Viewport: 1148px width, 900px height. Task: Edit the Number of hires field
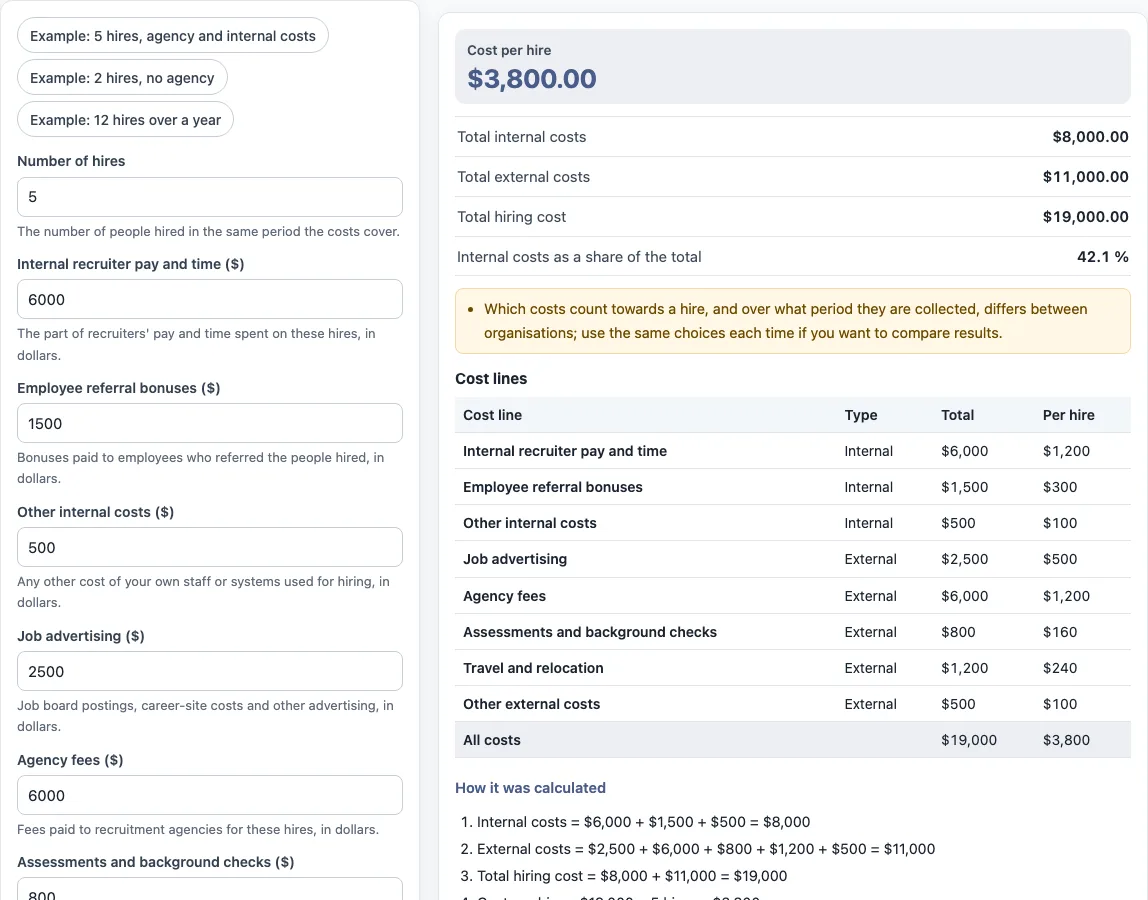click(209, 197)
